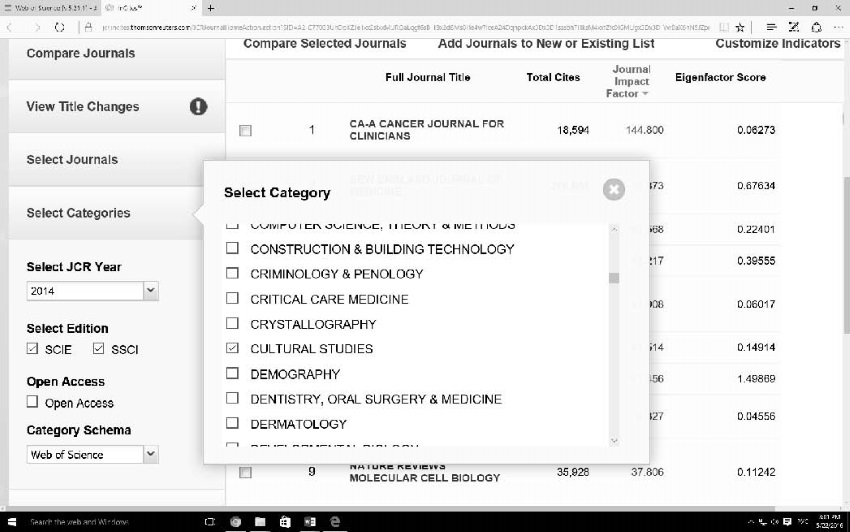Open the reading view icon
The width and height of the screenshot is (850, 532).
pos(724,27)
